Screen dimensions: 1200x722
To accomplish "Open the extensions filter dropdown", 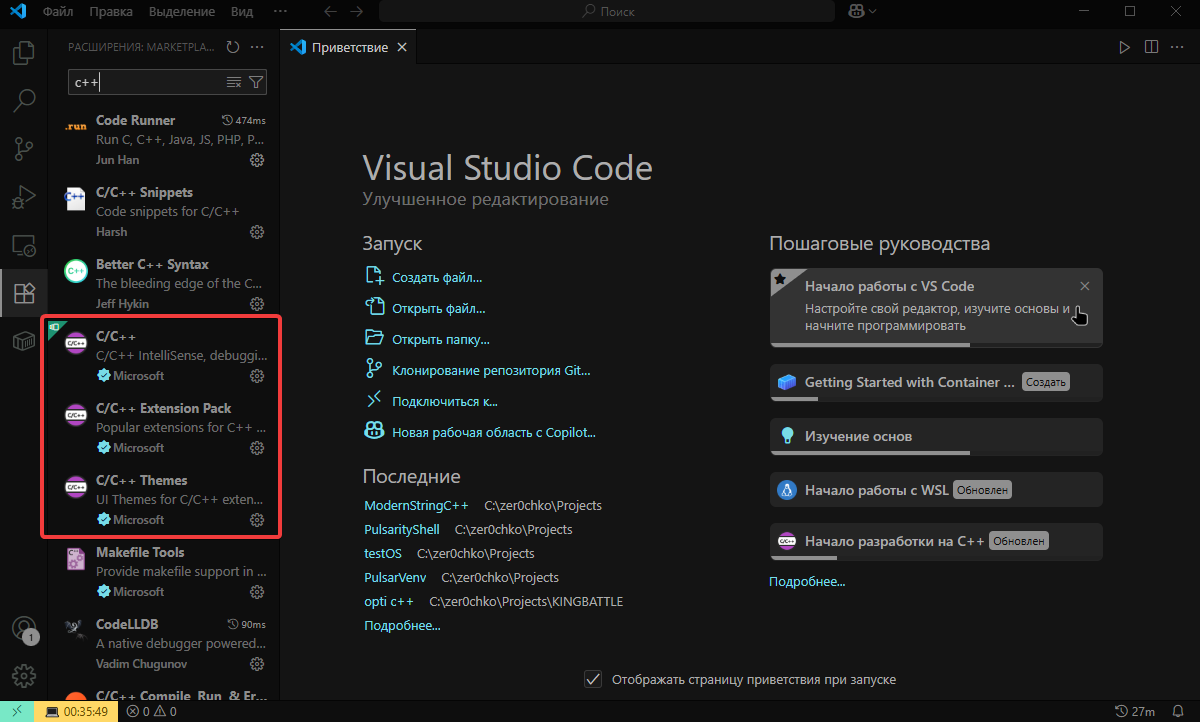I will [256, 82].
